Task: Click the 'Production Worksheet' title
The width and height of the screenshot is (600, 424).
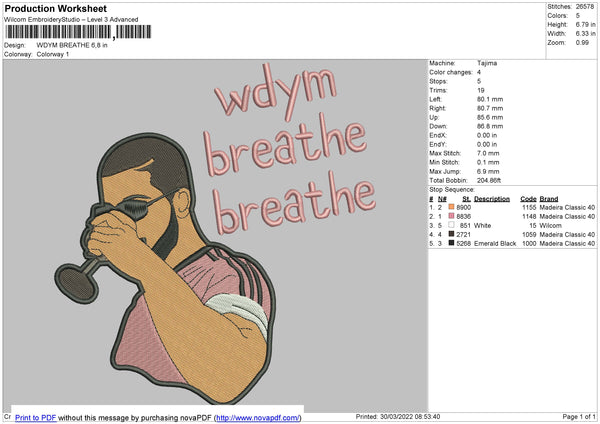Action: 55,8
